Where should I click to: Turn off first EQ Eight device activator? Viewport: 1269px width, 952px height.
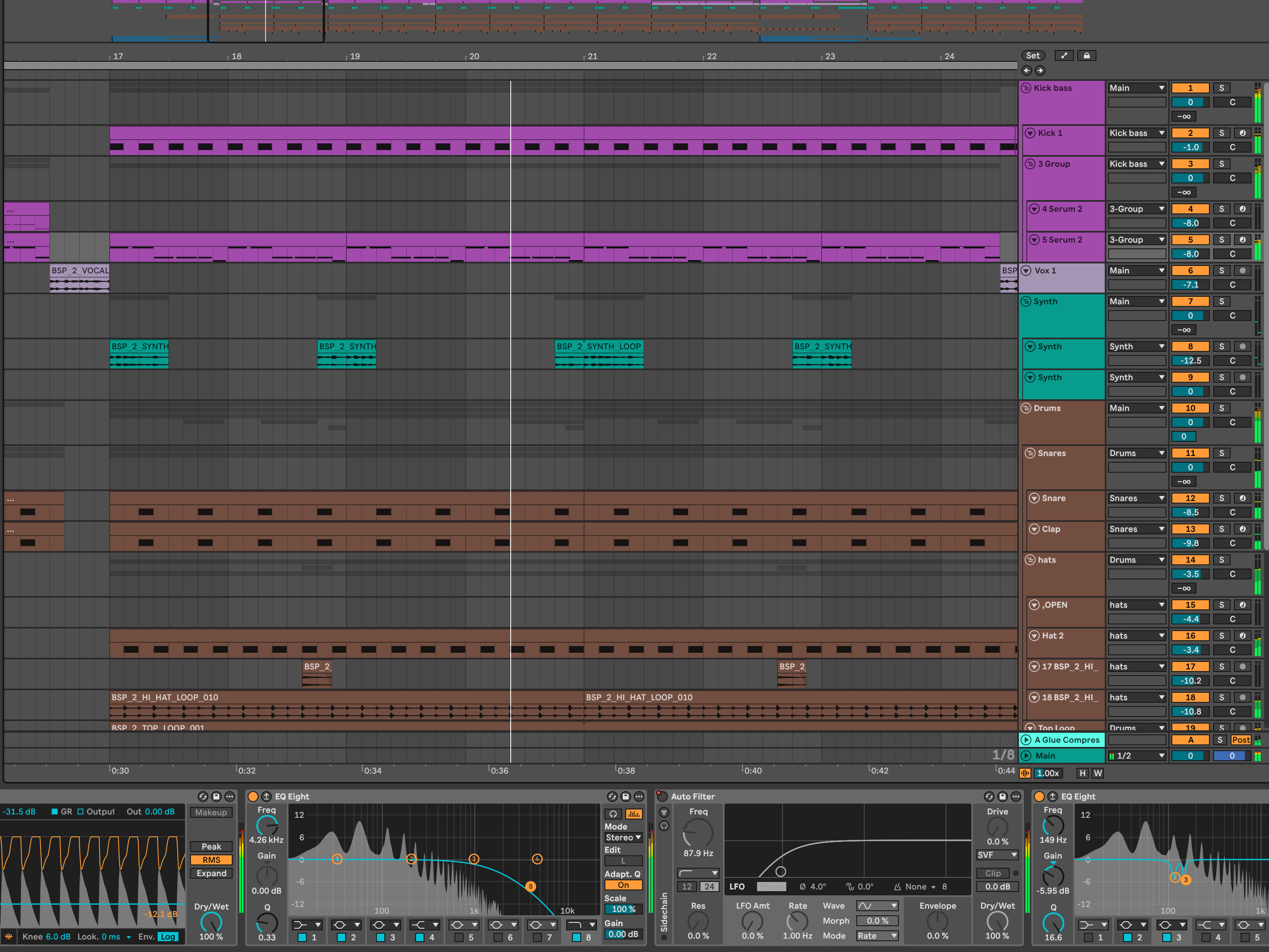pos(253,797)
